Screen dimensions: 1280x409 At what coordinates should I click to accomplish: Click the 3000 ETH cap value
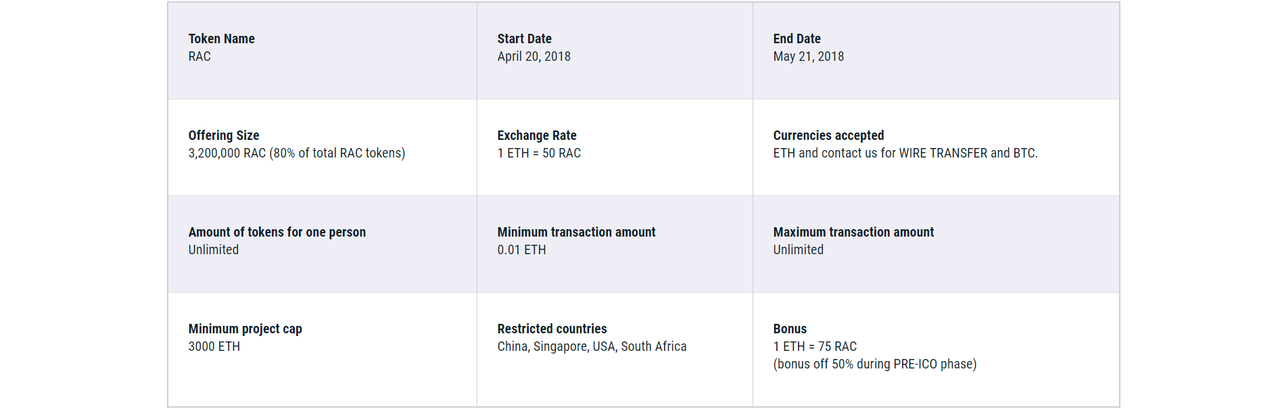pos(214,347)
